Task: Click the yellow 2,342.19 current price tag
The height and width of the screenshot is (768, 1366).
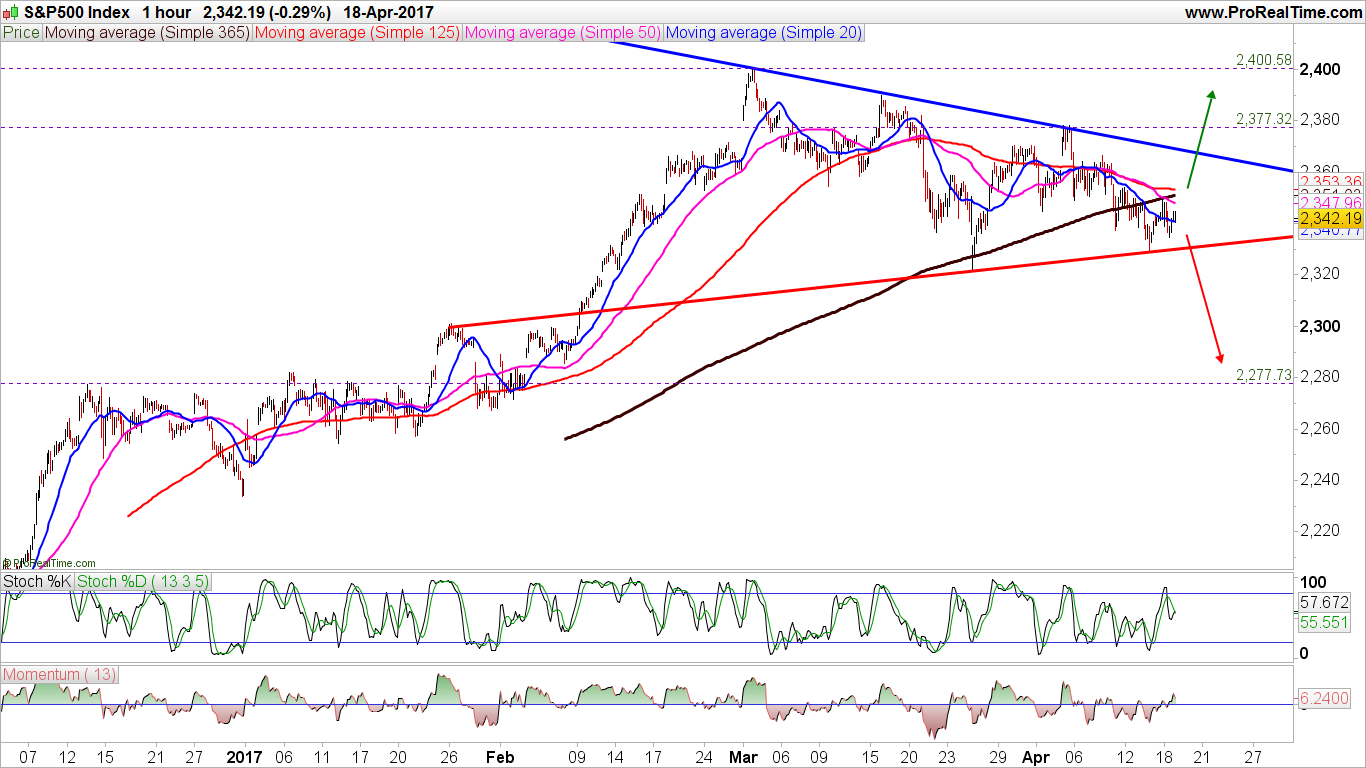Action: point(1331,218)
